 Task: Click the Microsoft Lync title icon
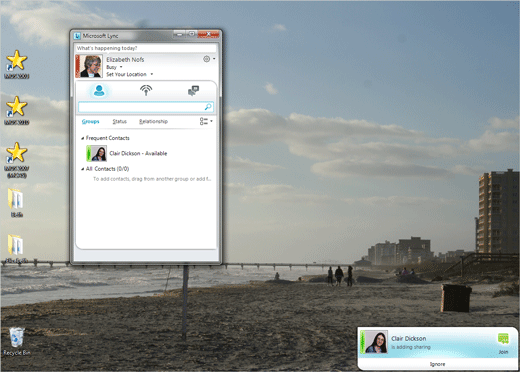pos(77,36)
